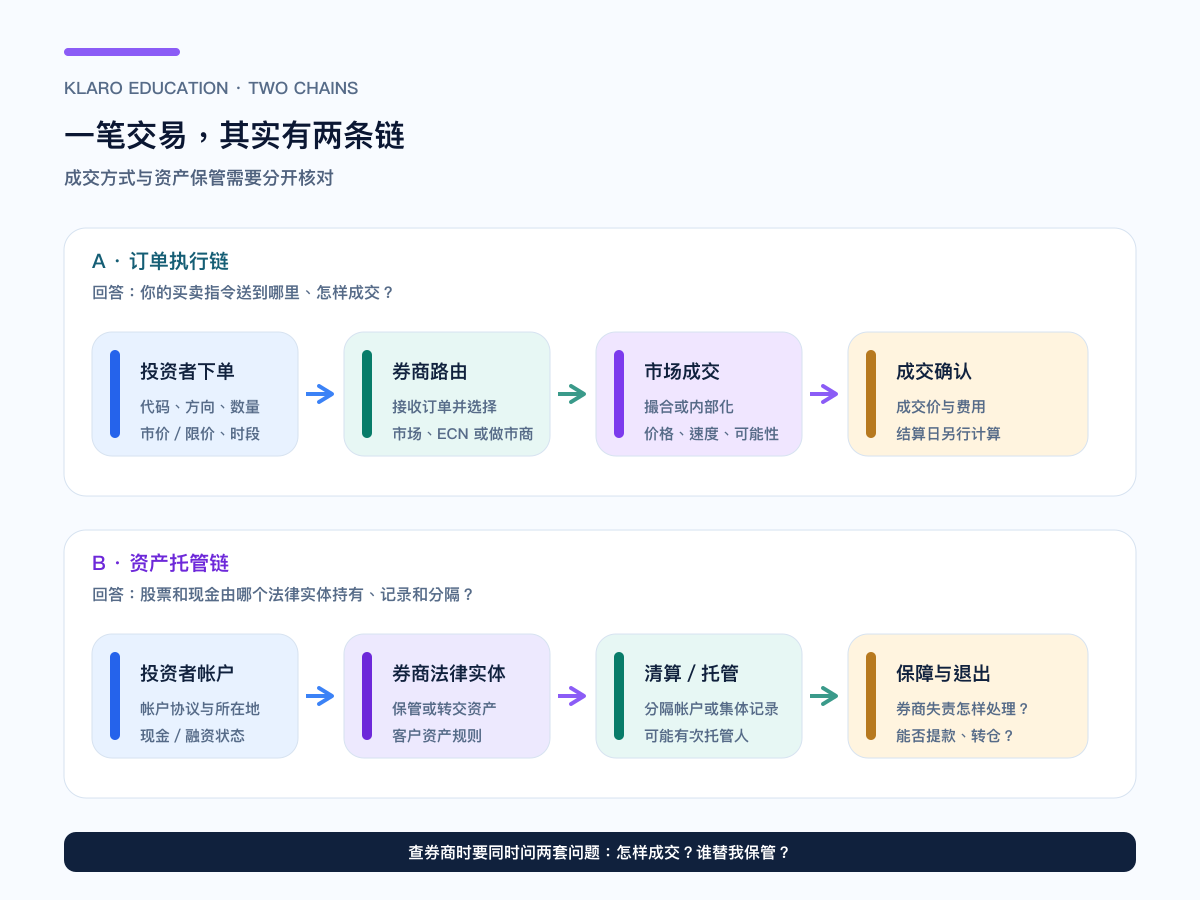Click the heading B · 资产托管链

coord(160,564)
